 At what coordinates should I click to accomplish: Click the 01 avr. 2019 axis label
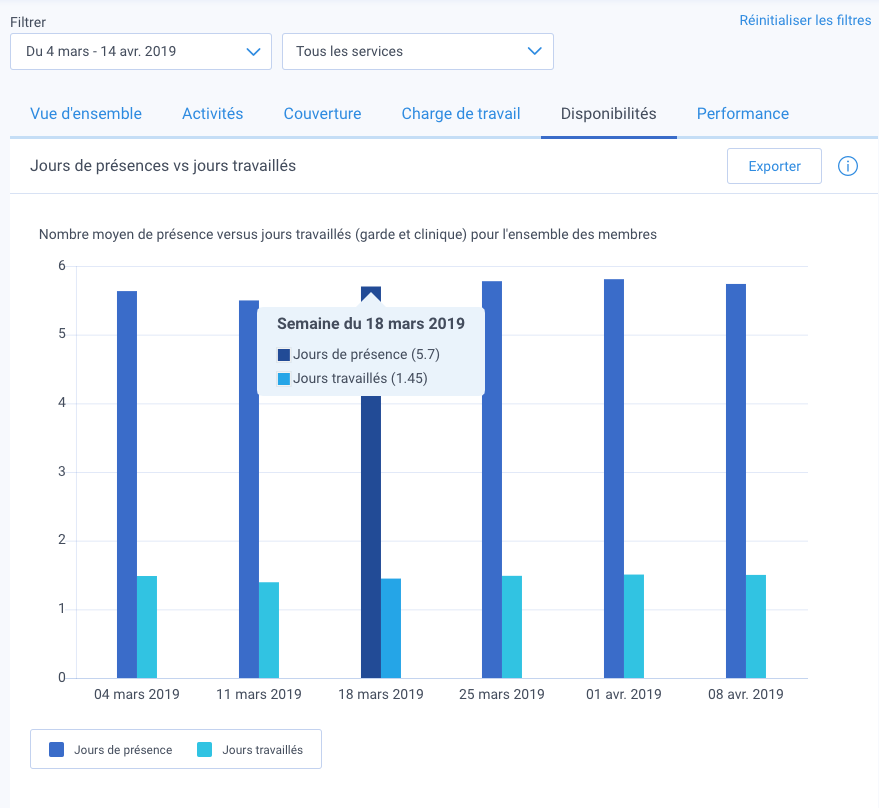(624, 694)
